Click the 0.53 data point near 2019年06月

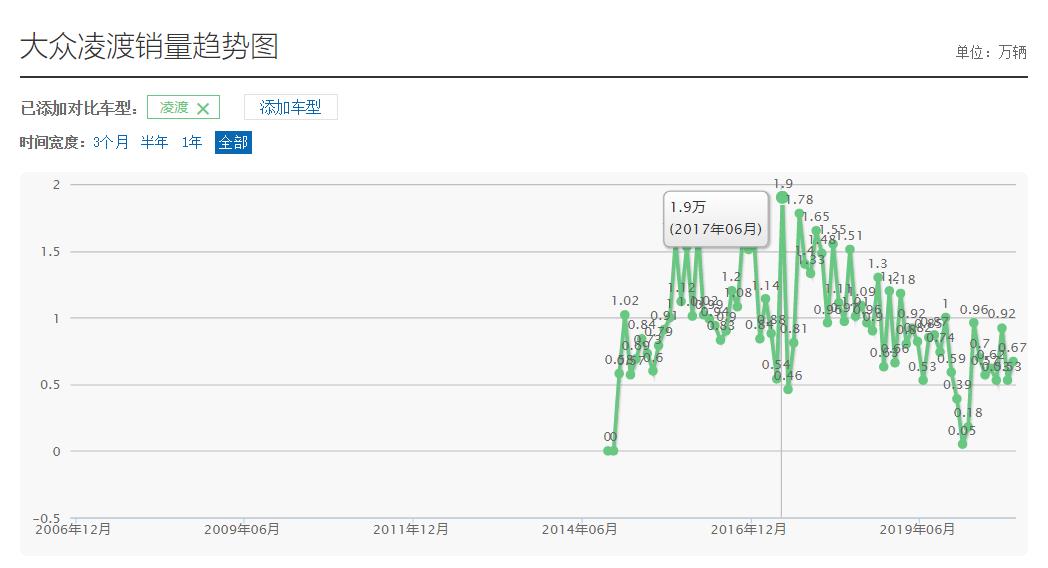[923, 380]
